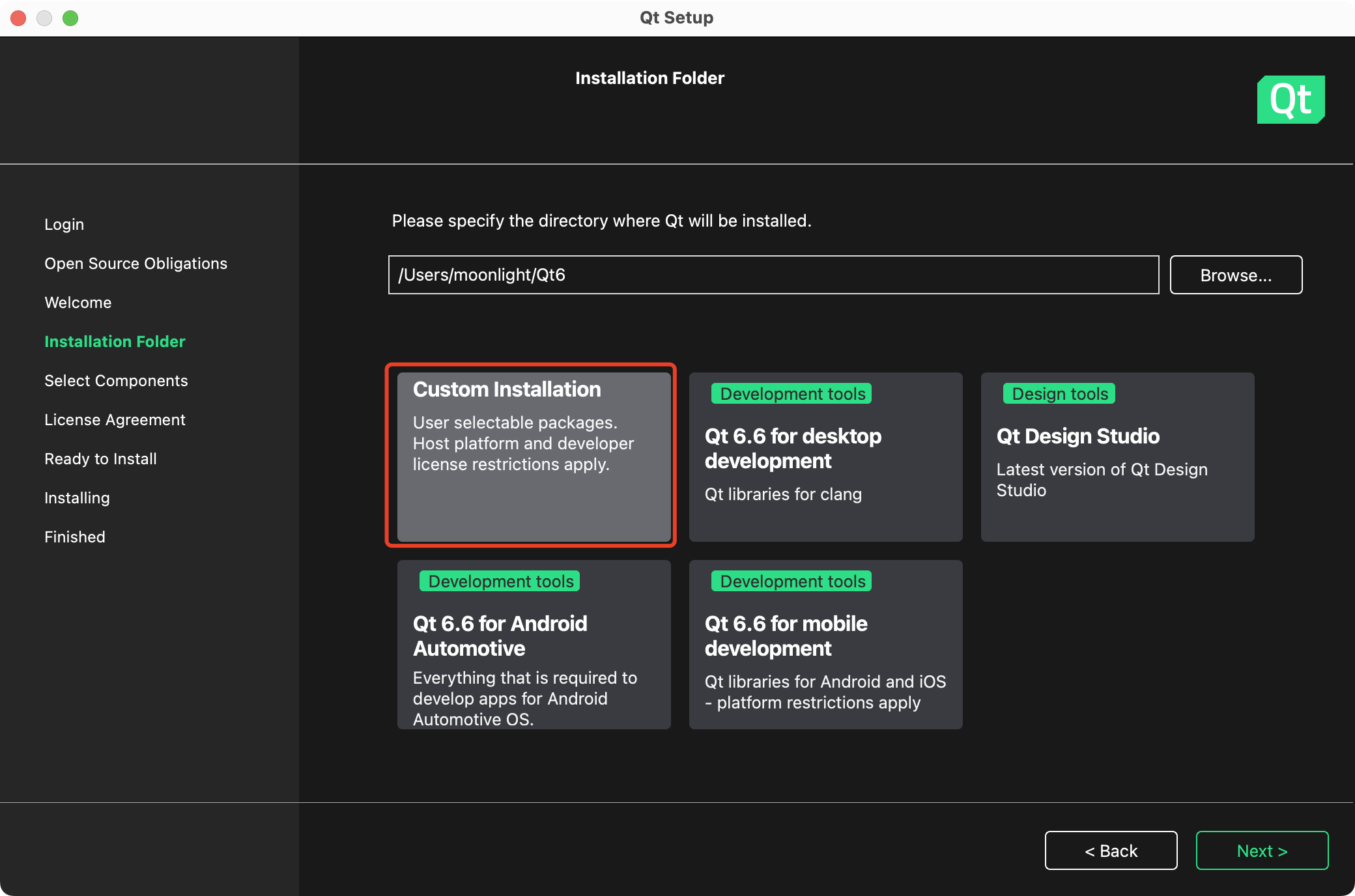1355x896 pixels.
Task: Open Select Components sidebar step
Action: (x=116, y=381)
